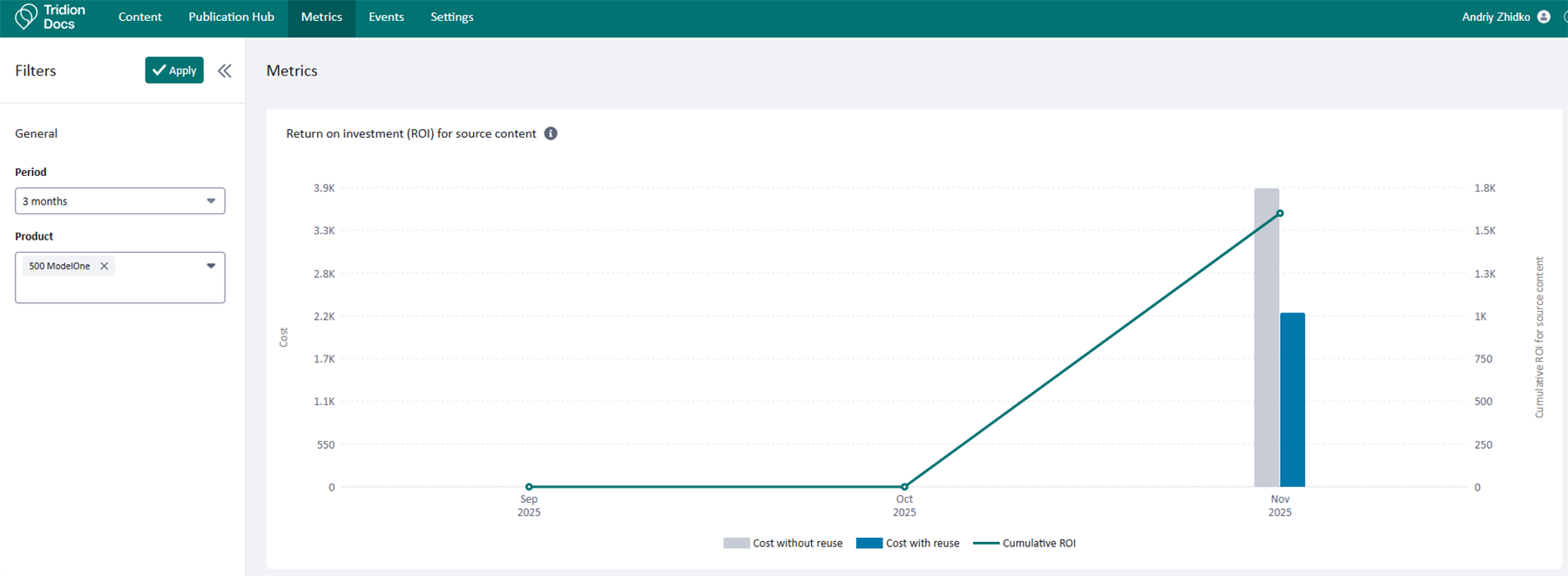Open the Events page

(386, 17)
